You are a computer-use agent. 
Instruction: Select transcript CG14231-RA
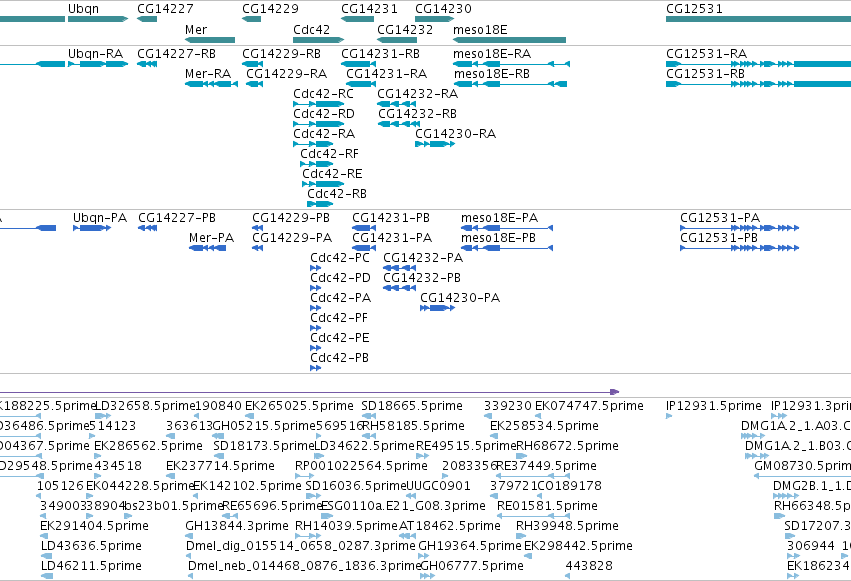coord(361,84)
